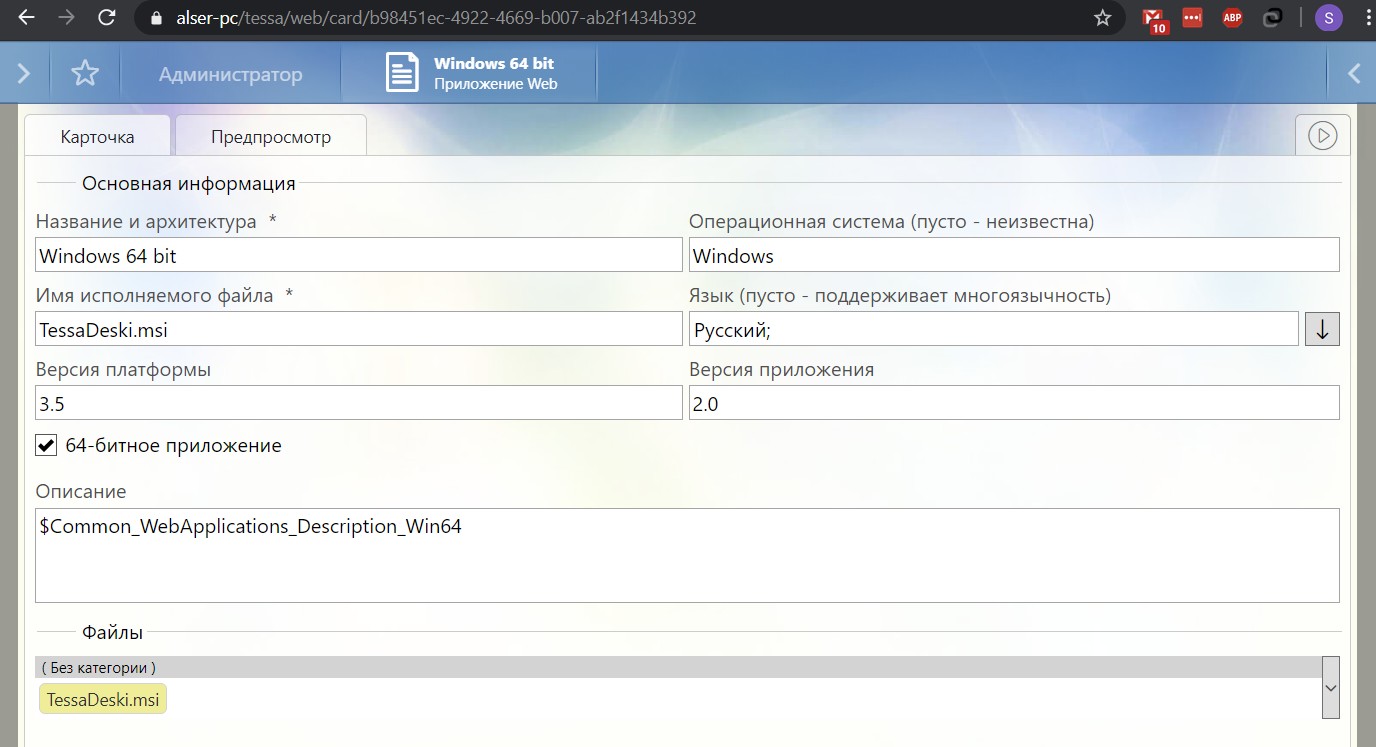Click document icon of Windows 64 bit tab

(x=402, y=74)
